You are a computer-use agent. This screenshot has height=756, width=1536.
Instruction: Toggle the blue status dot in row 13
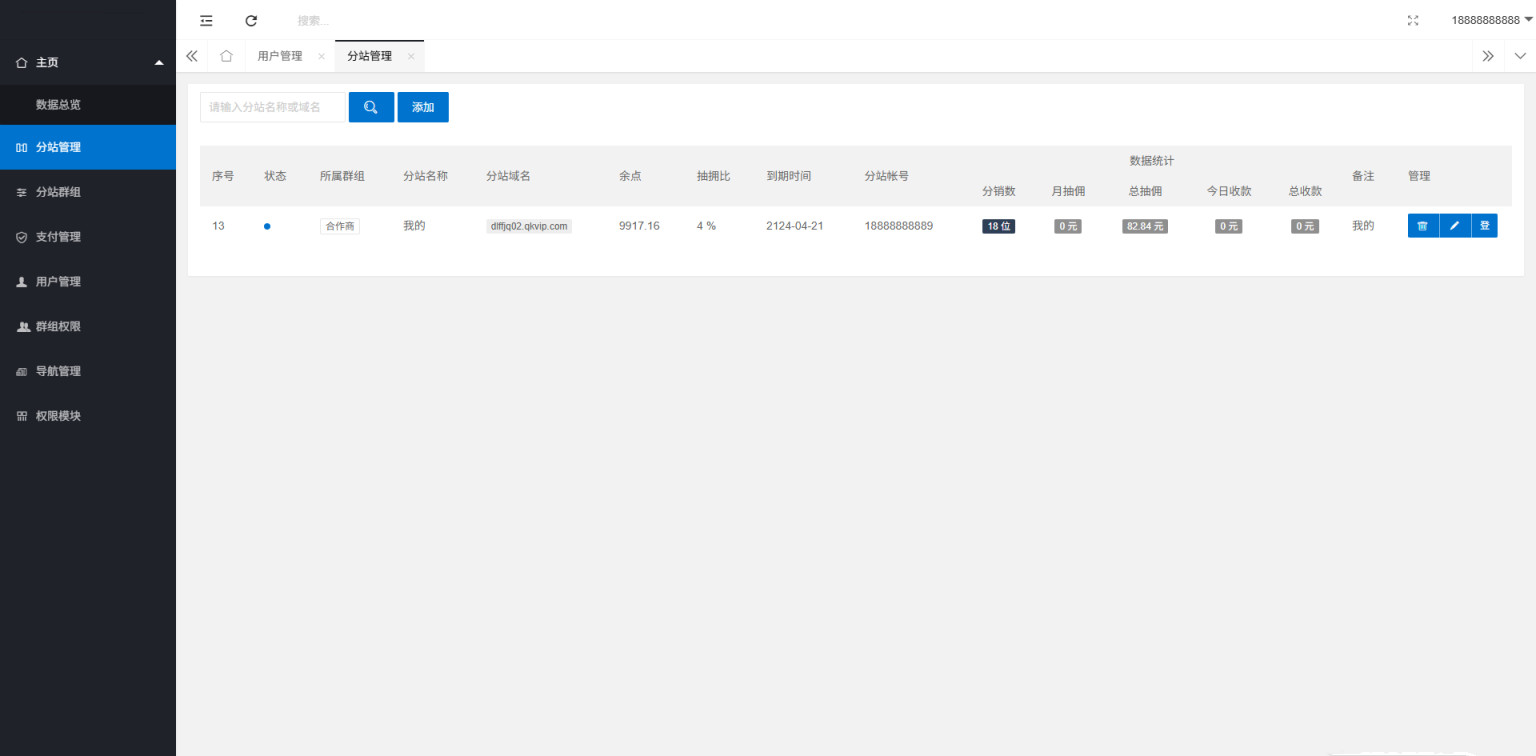[267, 226]
